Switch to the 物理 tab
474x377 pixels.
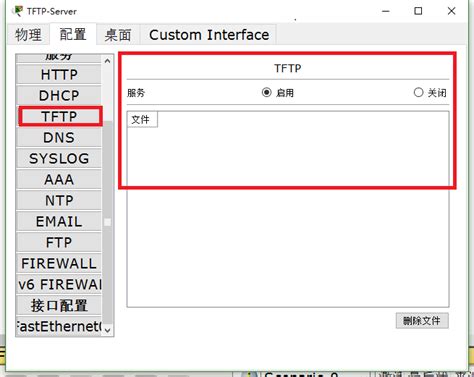(x=28, y=35)
